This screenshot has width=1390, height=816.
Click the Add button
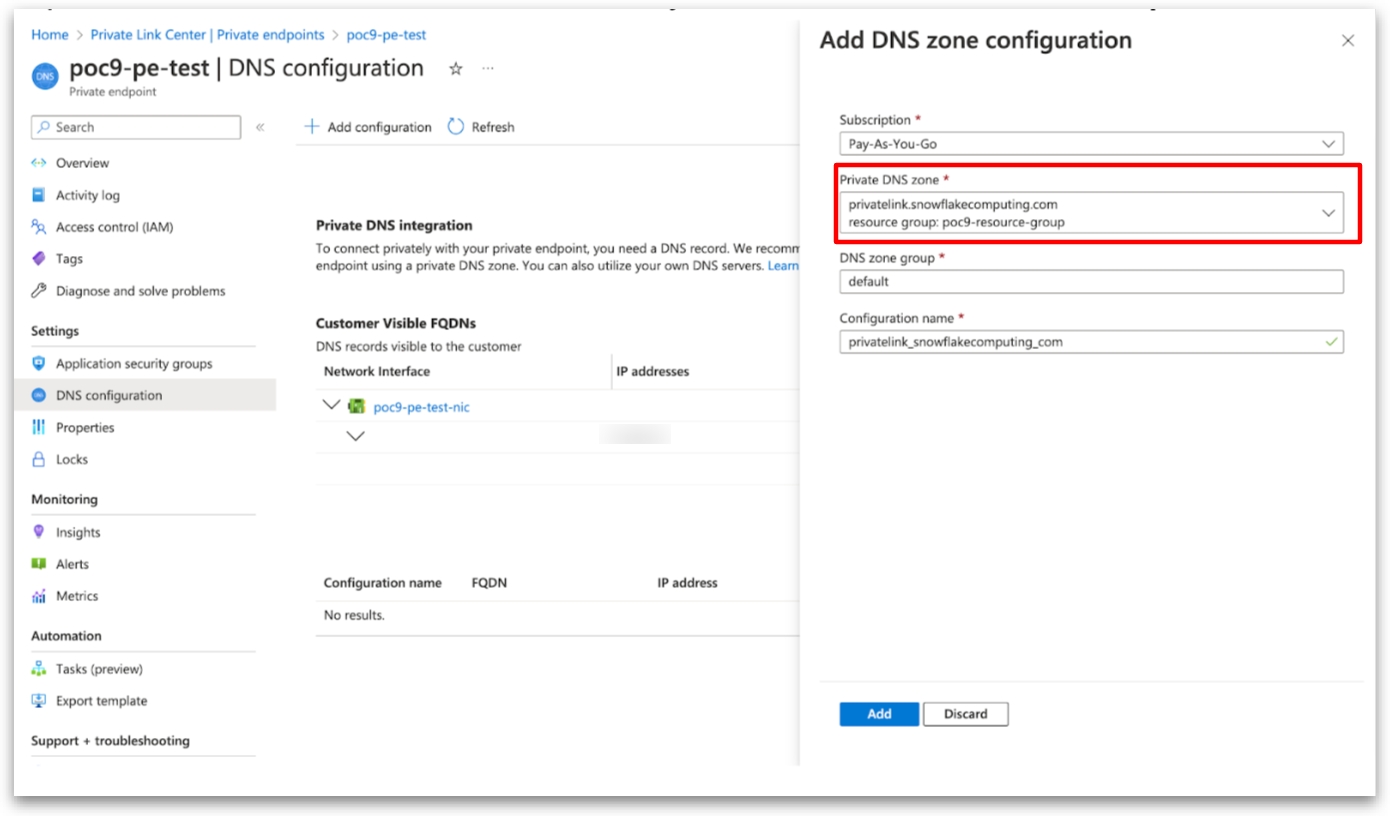pos(879,714)
